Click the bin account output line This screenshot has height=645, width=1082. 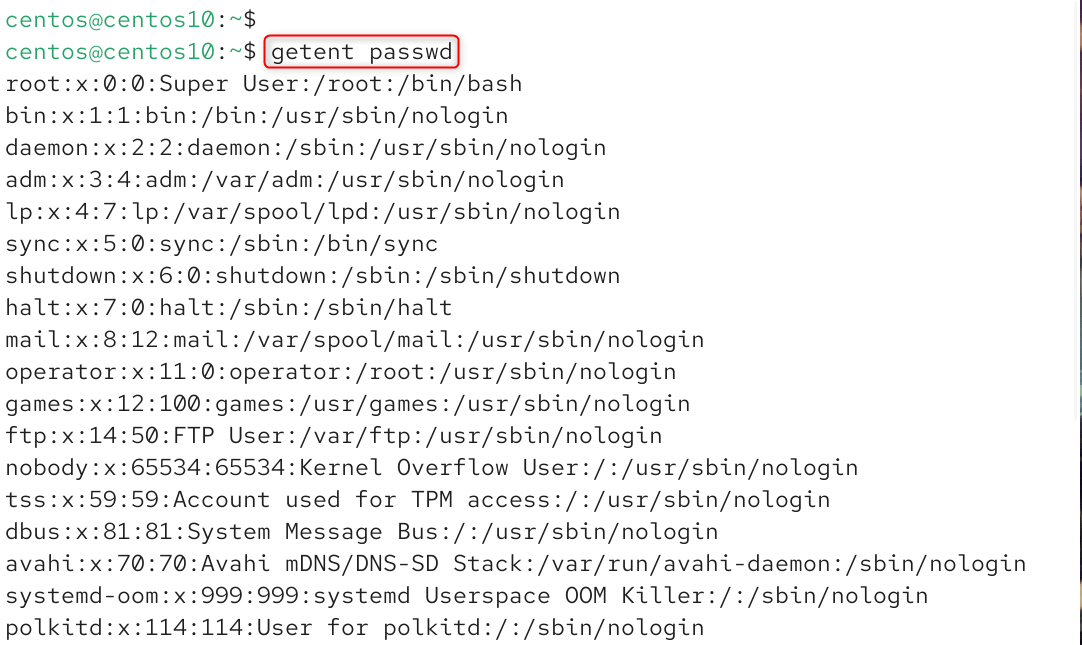[256, 116]
